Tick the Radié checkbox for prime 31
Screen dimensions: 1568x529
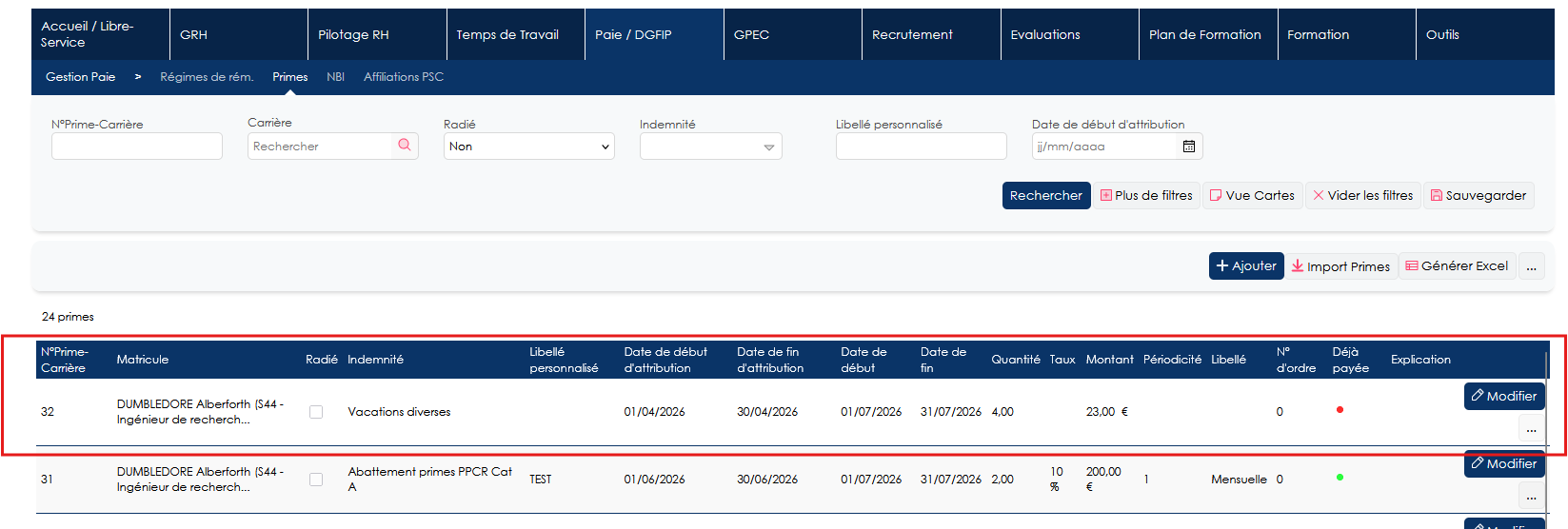[x=316, y=480]
